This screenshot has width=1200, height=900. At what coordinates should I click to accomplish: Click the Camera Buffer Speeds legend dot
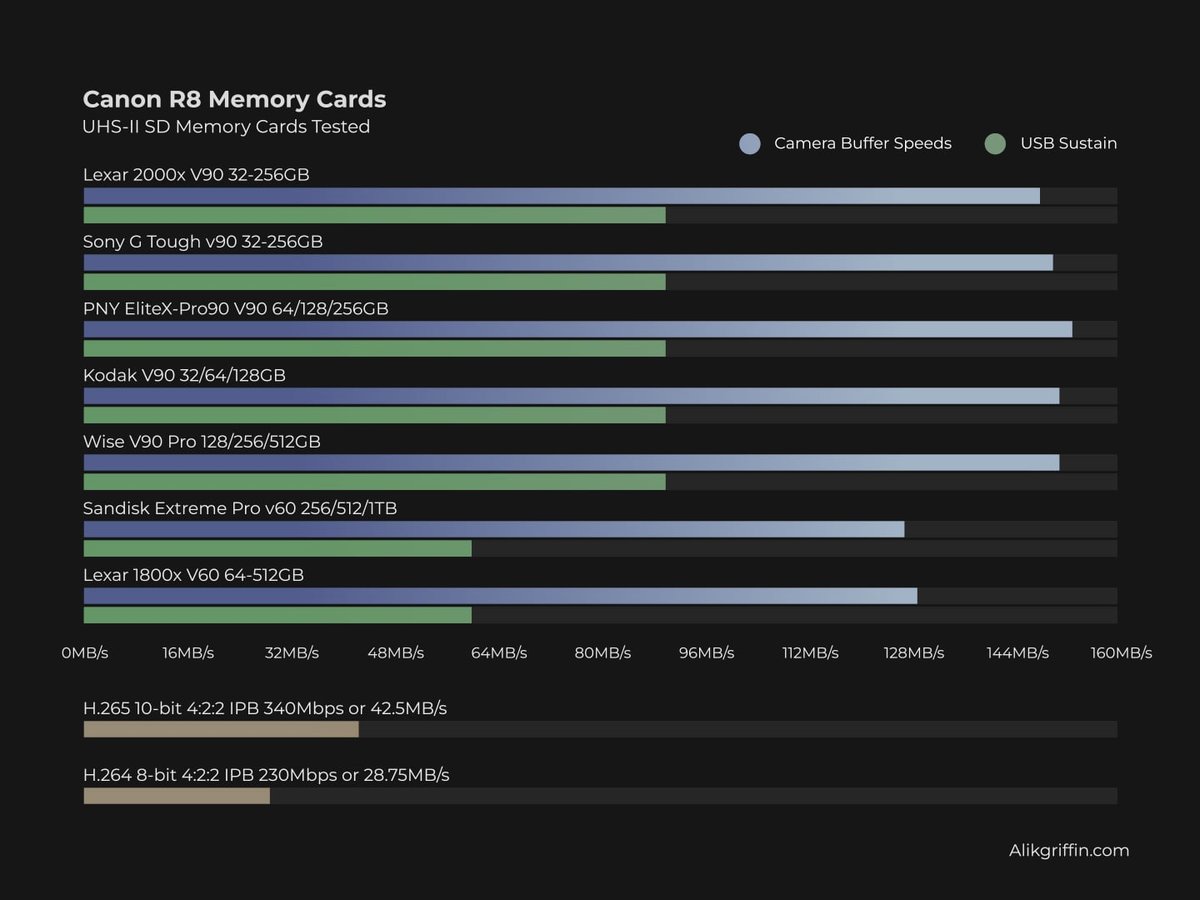749,143
